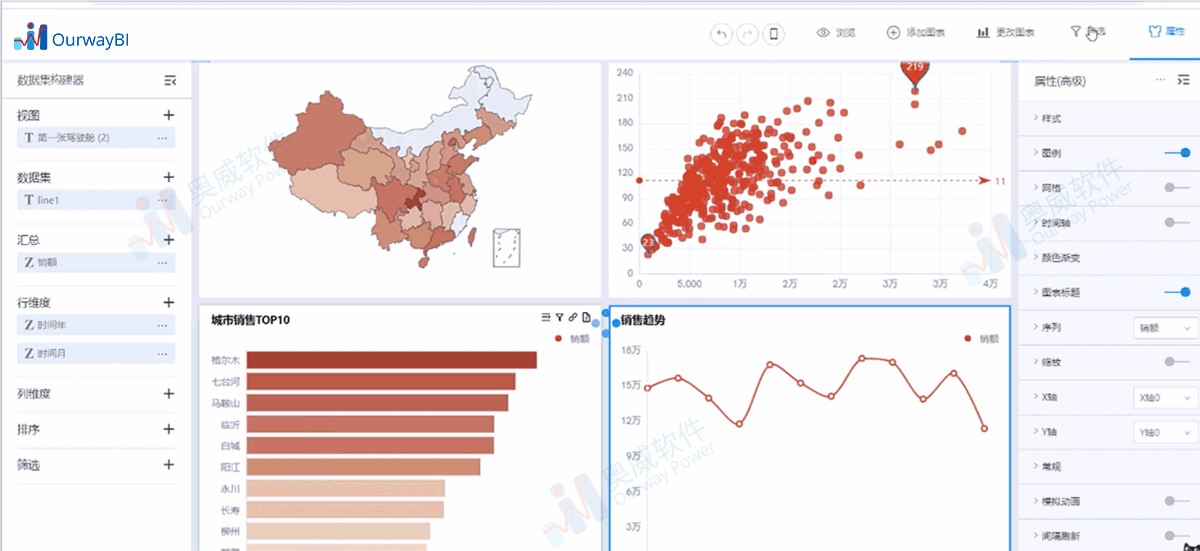Toggle the 网格 grid switch
The image size is (1200, 551).
pos(1177,187)
